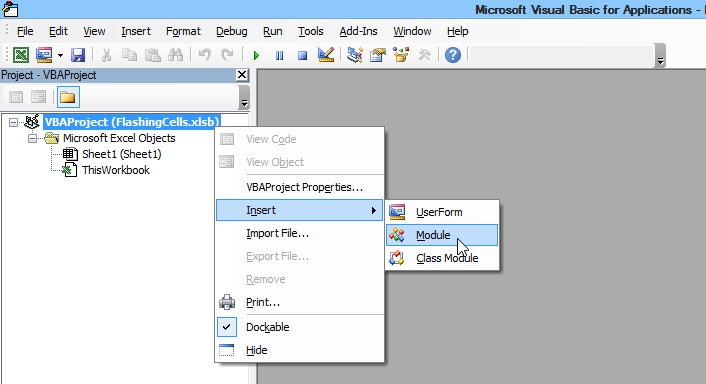Insert a Class Module from submenu
Screen dimensions: 706x384
[442, 258]
